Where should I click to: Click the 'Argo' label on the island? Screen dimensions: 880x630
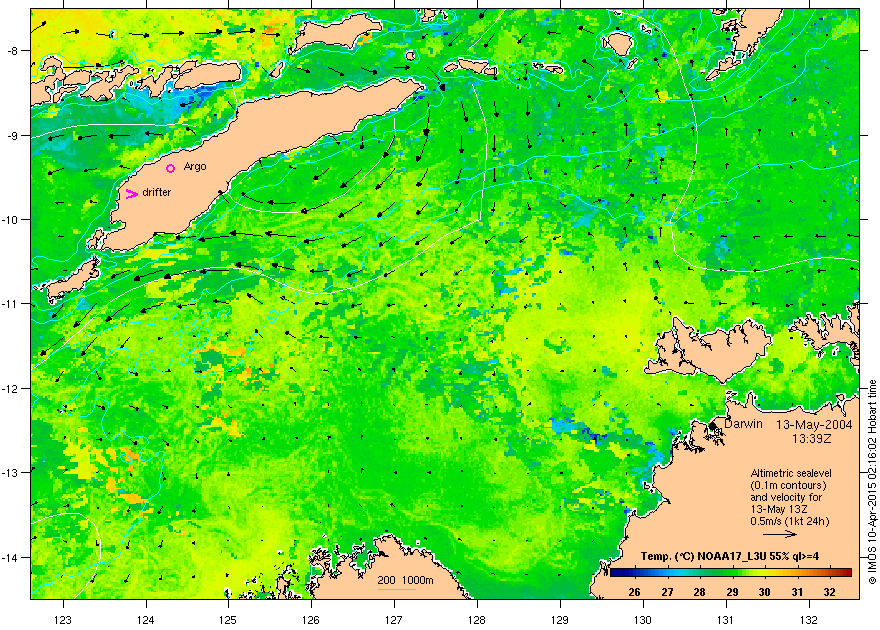(x=195, y=167)
